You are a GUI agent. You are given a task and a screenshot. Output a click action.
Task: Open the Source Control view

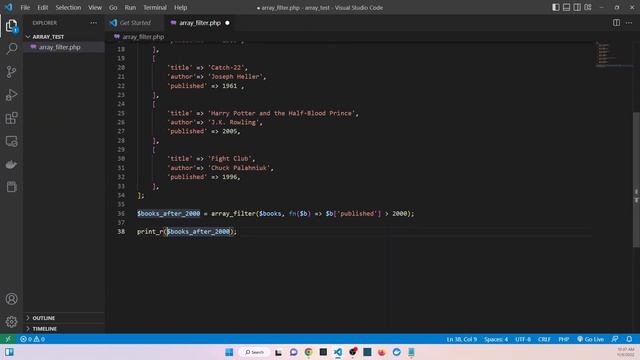[11, 72]
